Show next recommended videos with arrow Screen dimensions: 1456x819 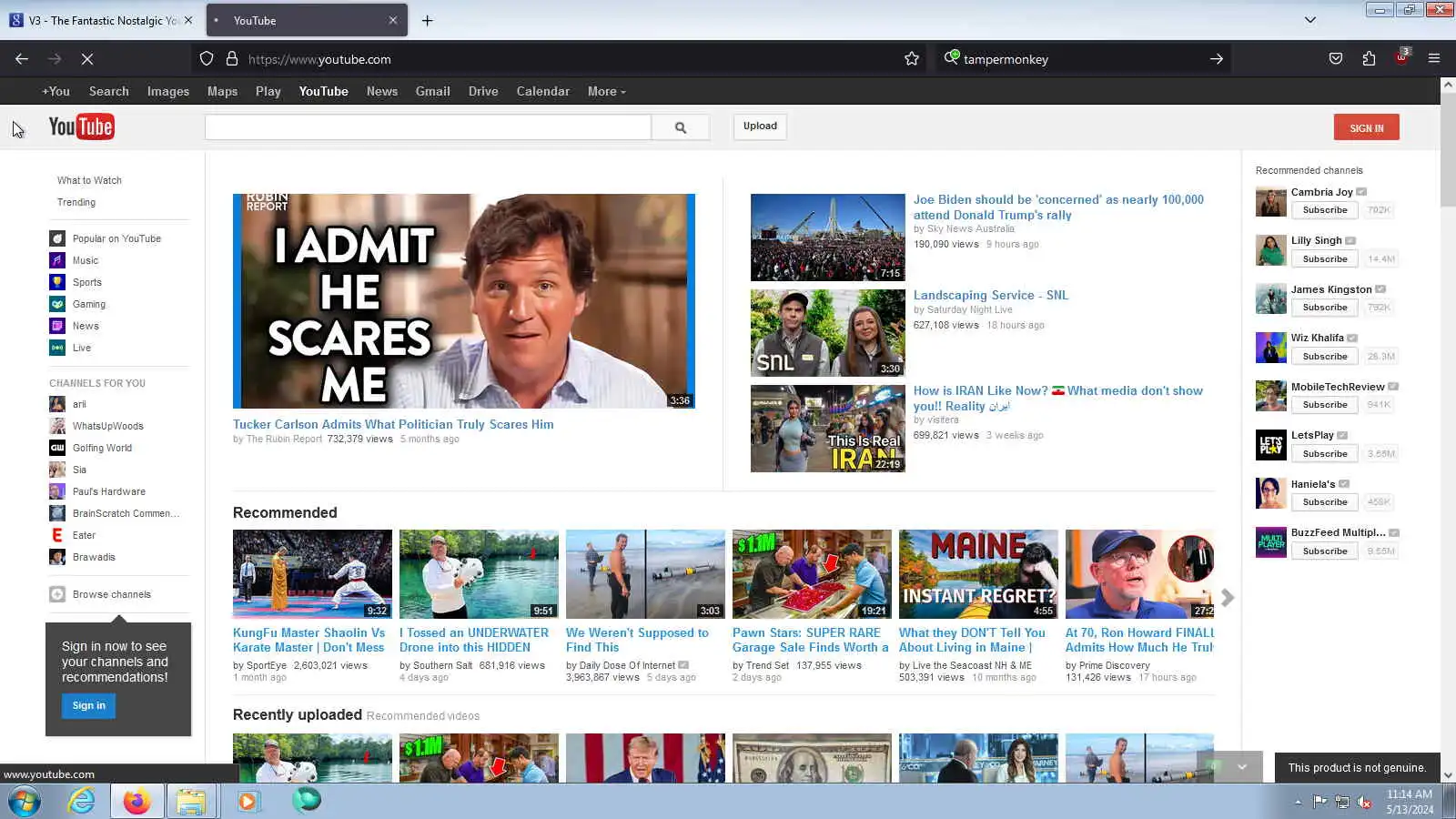click(1228, 598)
